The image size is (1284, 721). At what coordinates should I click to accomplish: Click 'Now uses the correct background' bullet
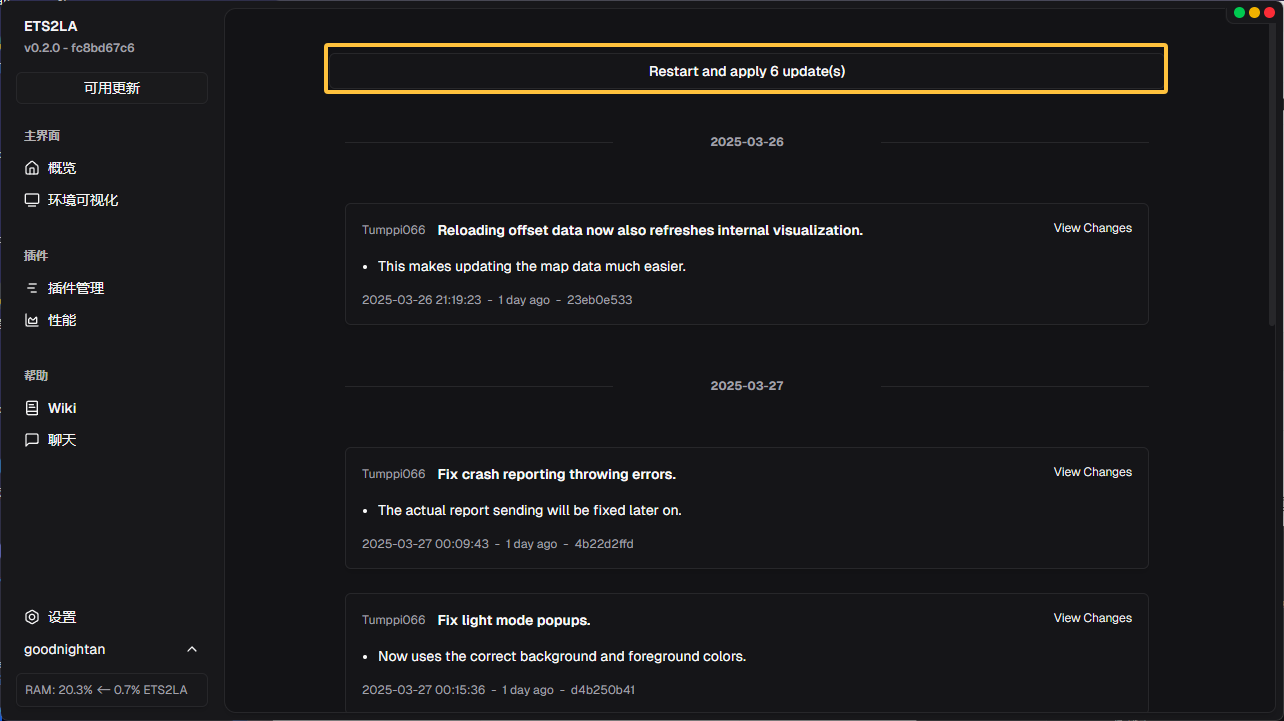(x=562, y=657)
